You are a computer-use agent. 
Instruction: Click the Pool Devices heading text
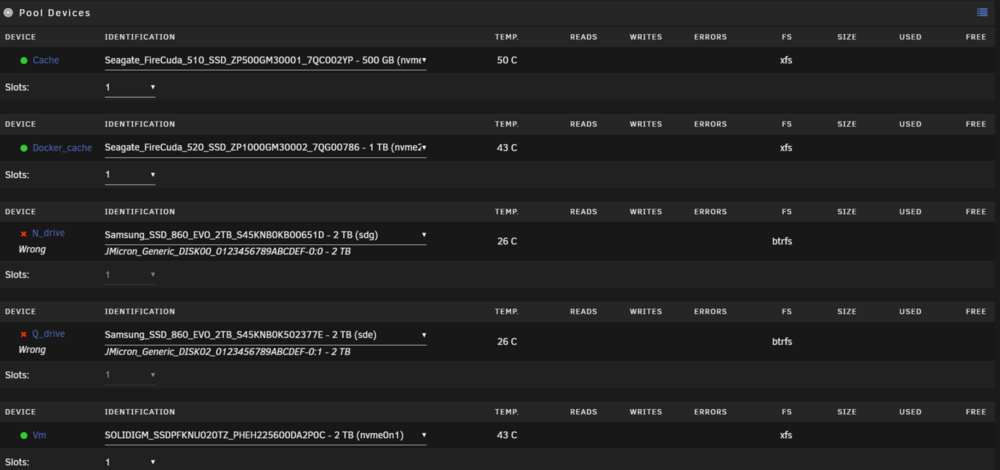click(55, 13)
